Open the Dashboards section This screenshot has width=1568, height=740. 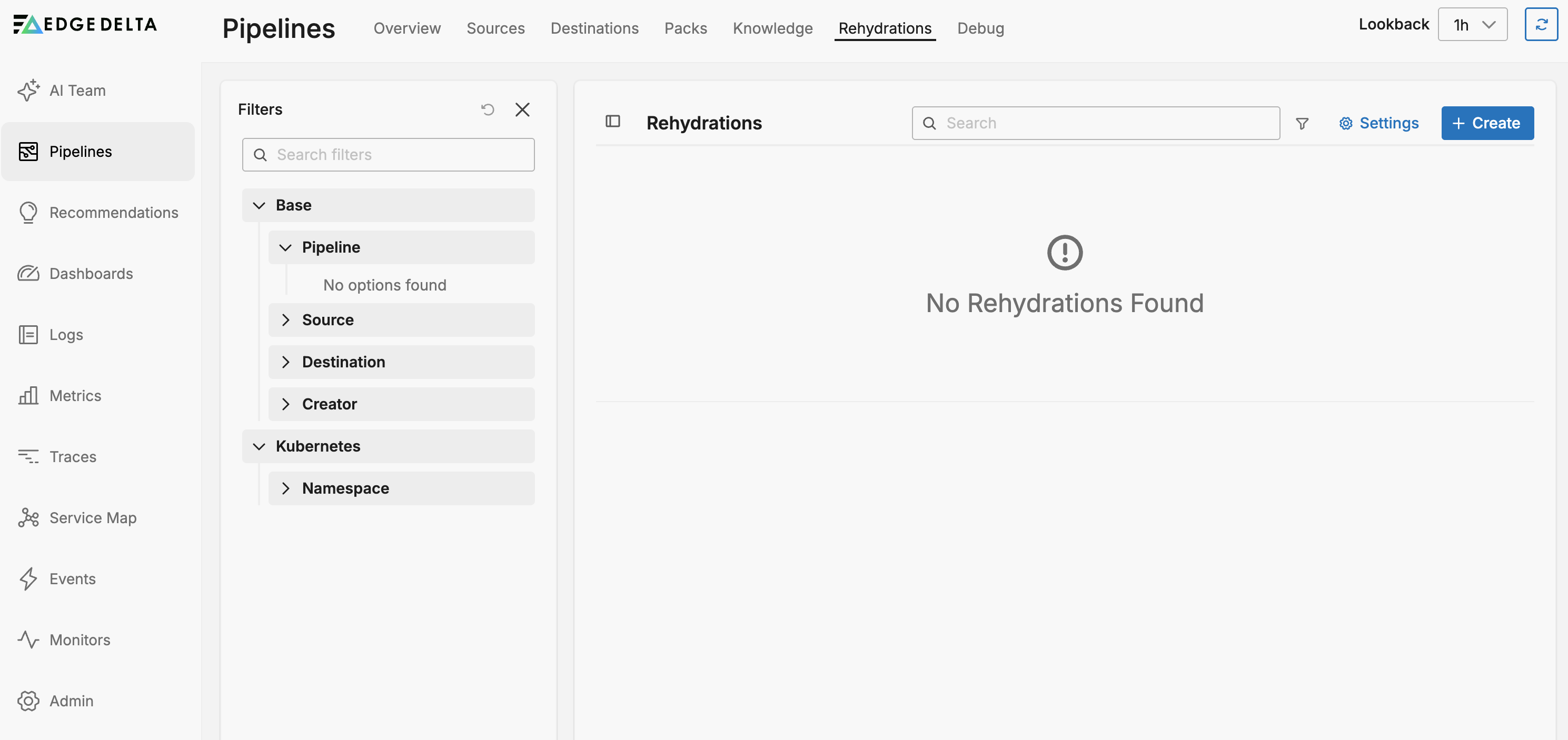point(90,273)
